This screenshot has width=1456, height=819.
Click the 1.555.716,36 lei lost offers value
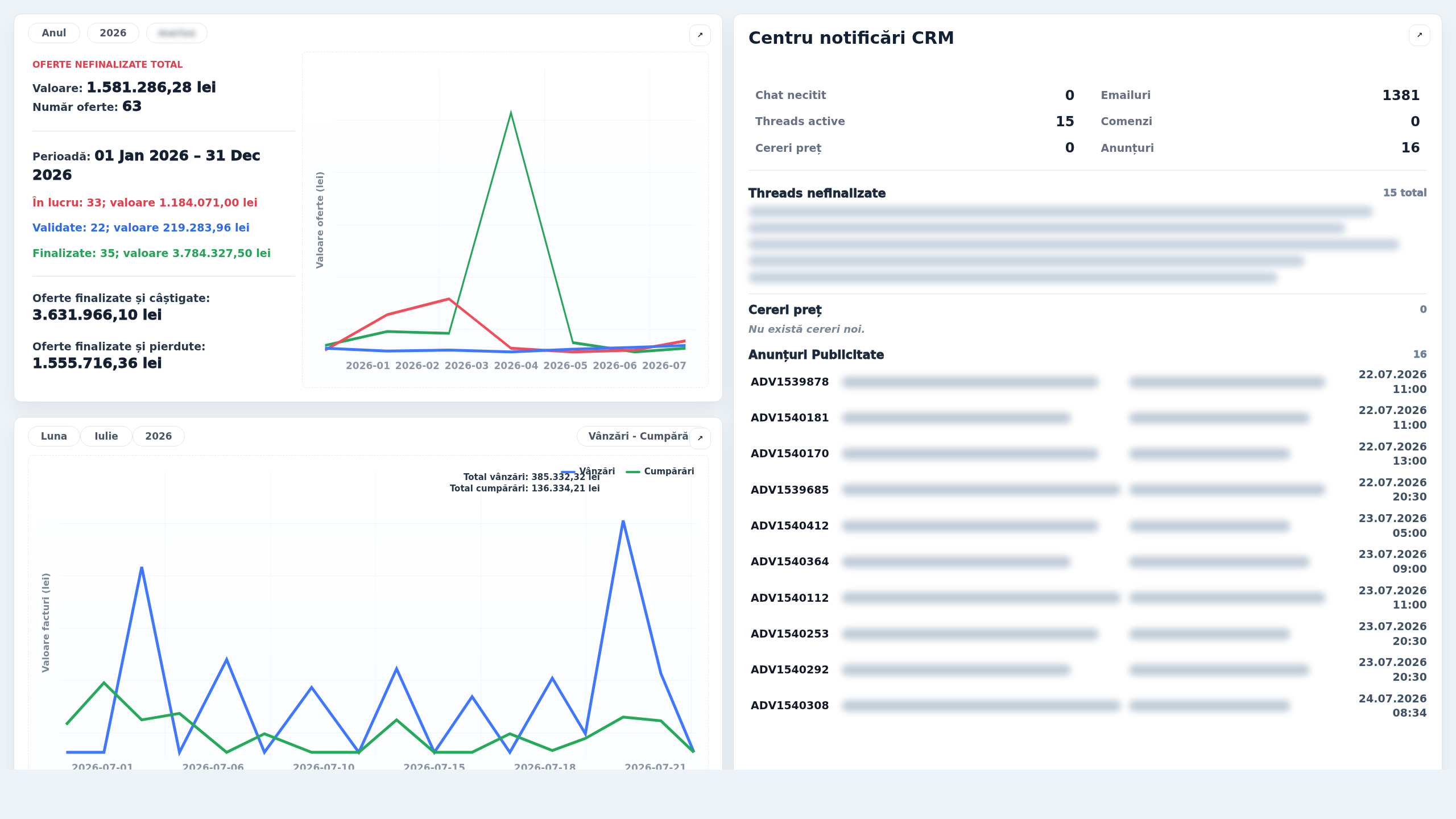click(x=97, y=363)
